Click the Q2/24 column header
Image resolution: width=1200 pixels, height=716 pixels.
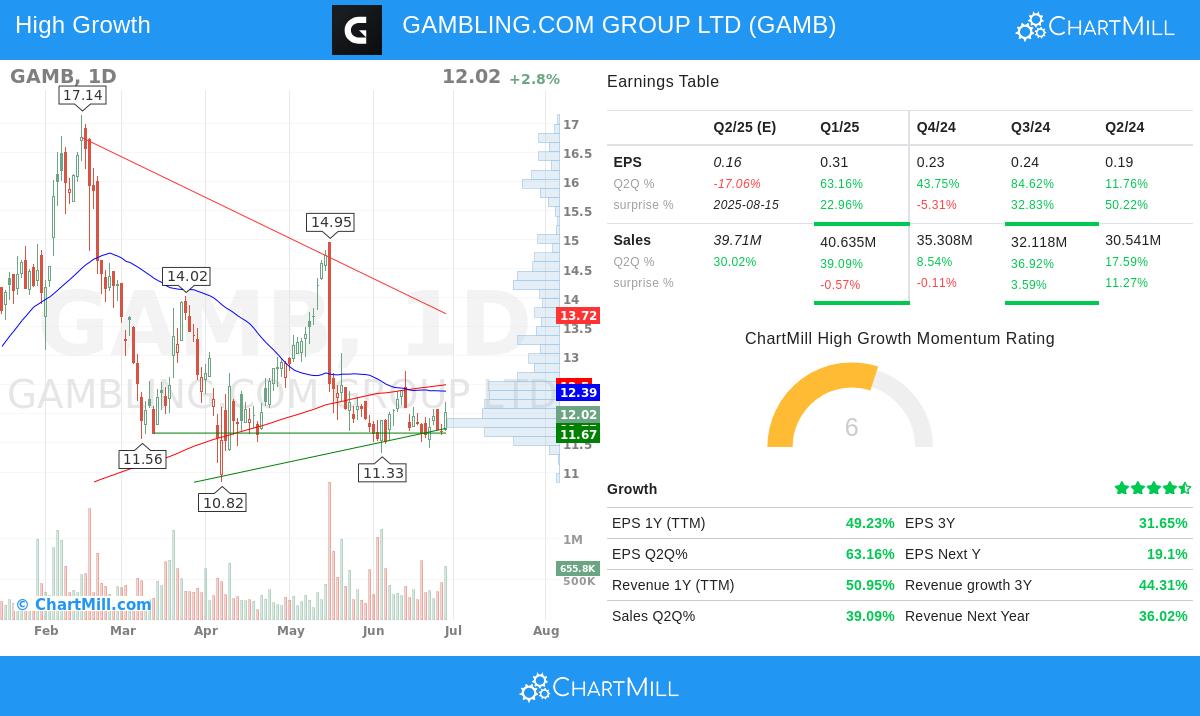pos(1125,128)
